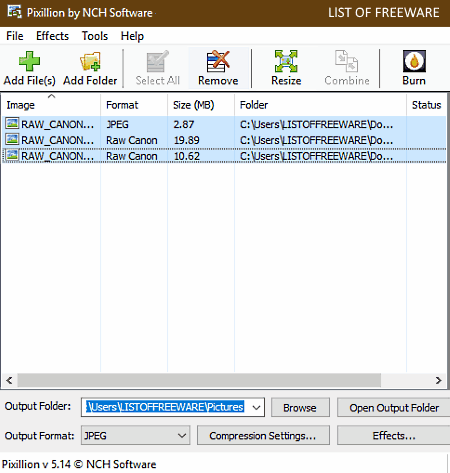Click the horizontal scrollbar thumb

199,380
